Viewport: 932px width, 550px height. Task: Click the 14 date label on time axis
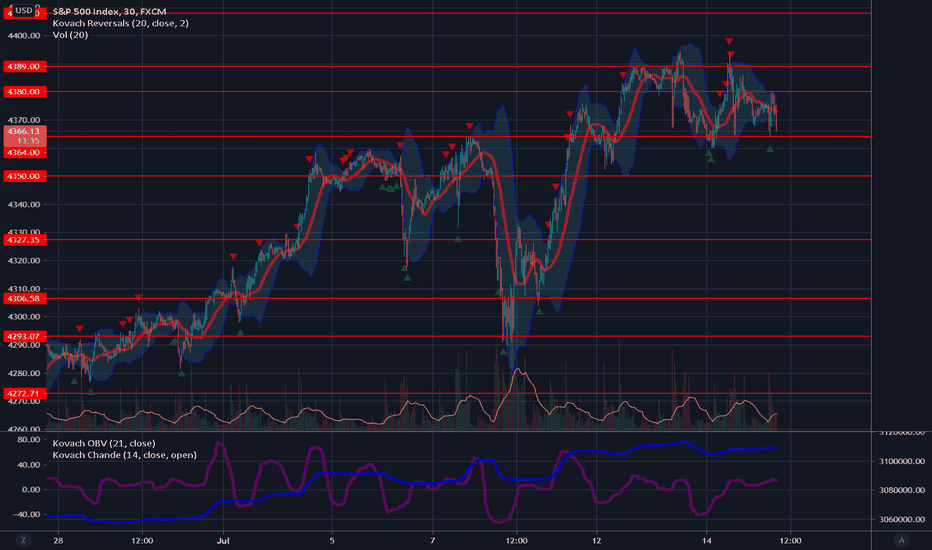(x=706, y=541)
